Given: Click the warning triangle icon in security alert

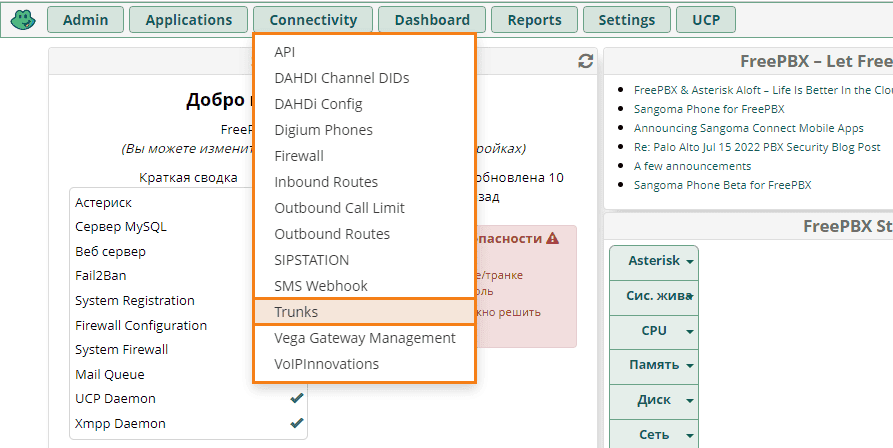Looking at the screenshot, I should (552, 239).
